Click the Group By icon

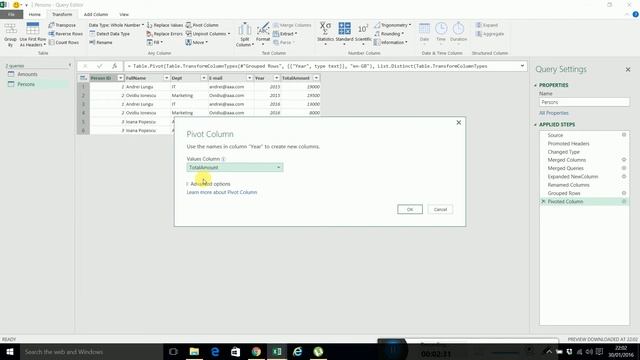(11, 35)
